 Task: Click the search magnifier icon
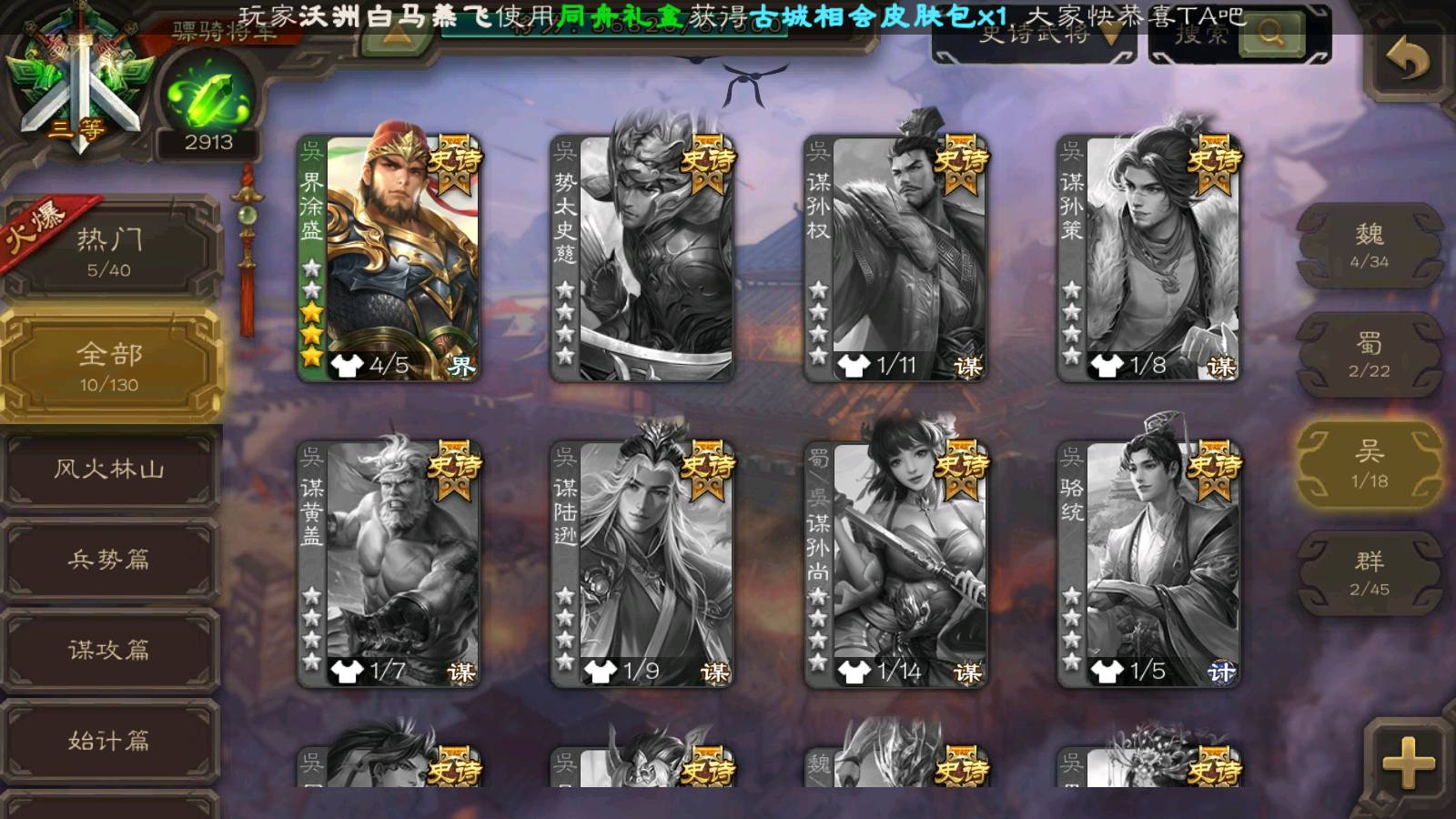[1272, 35]
